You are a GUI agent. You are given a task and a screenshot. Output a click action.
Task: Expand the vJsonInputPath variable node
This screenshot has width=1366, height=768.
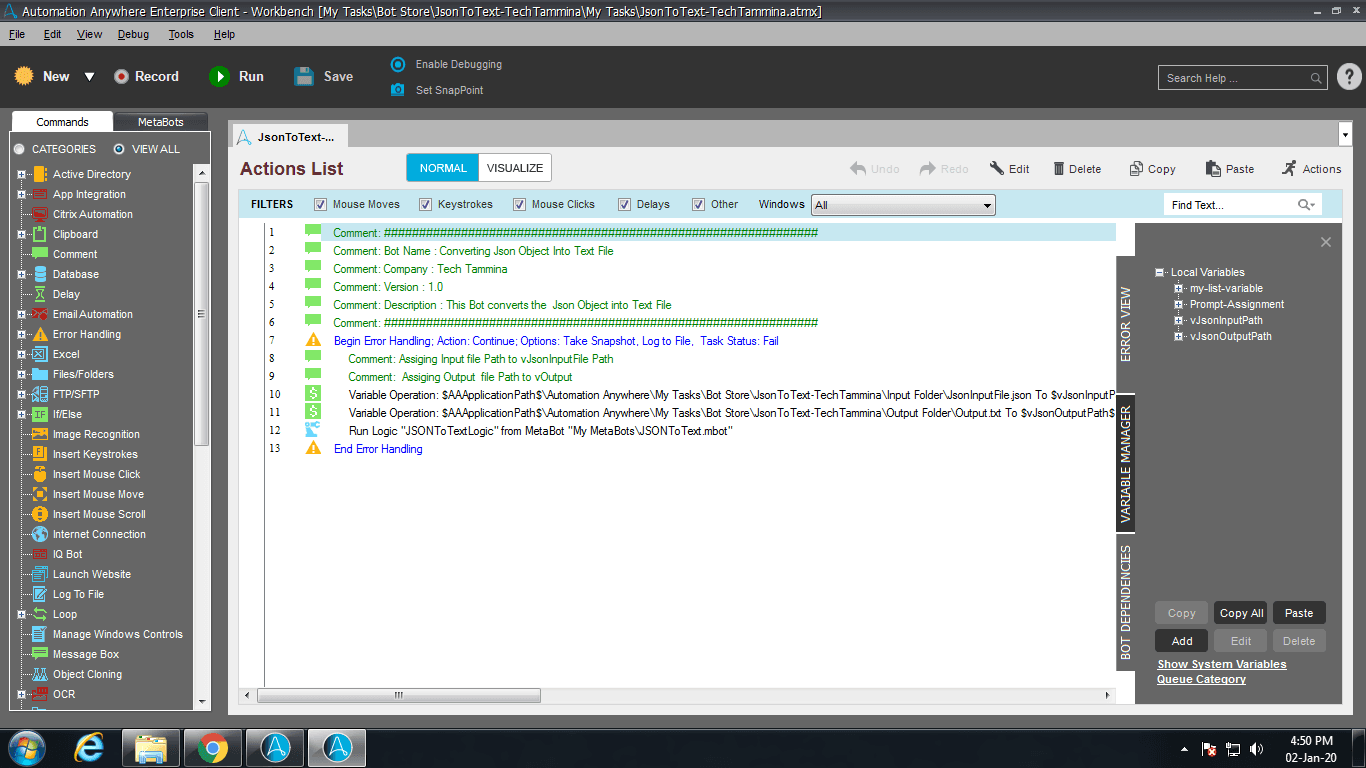click(1179, 320)
